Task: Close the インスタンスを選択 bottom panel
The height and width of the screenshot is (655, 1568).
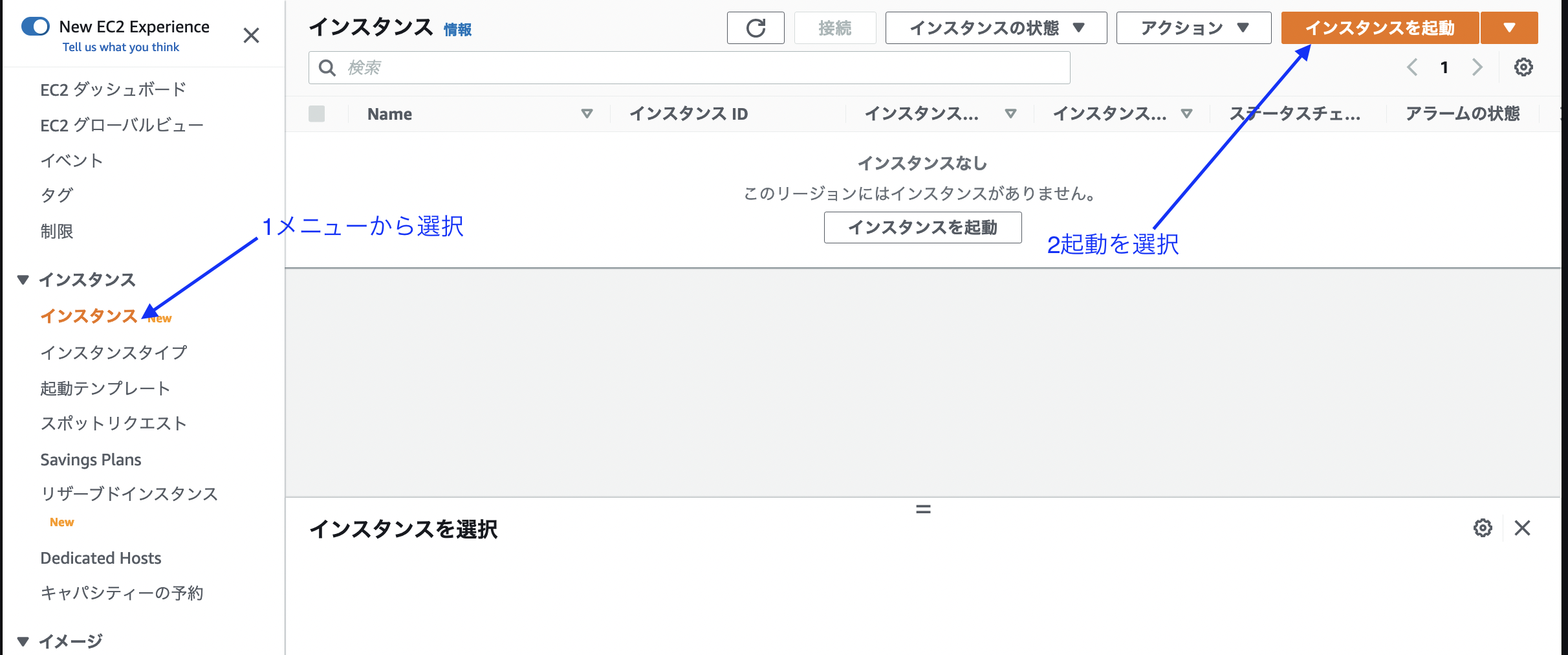Action: point(1523,528)
